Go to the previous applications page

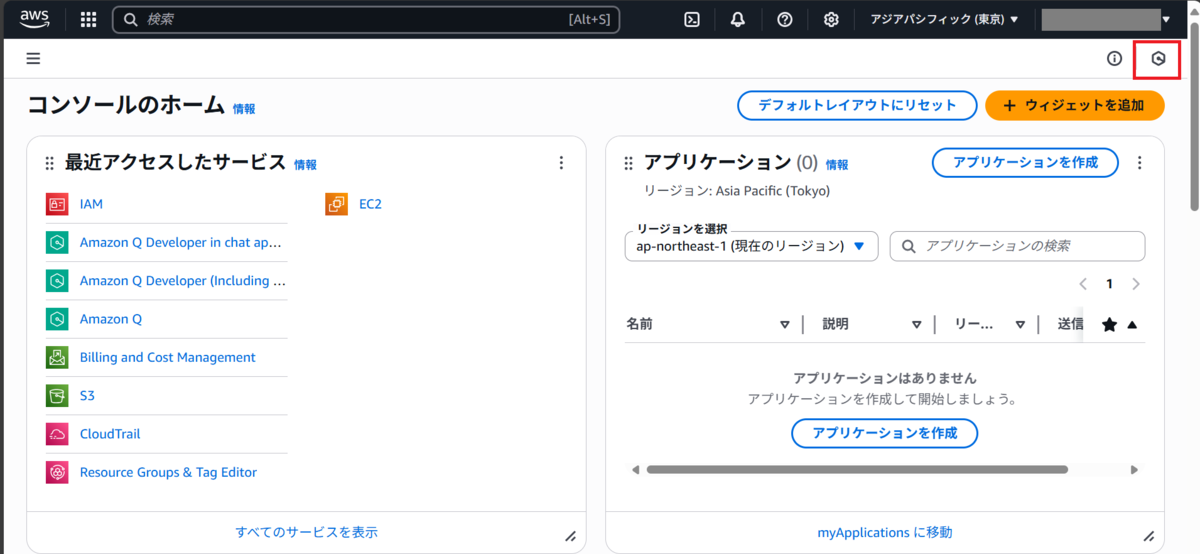point(1083,284)
